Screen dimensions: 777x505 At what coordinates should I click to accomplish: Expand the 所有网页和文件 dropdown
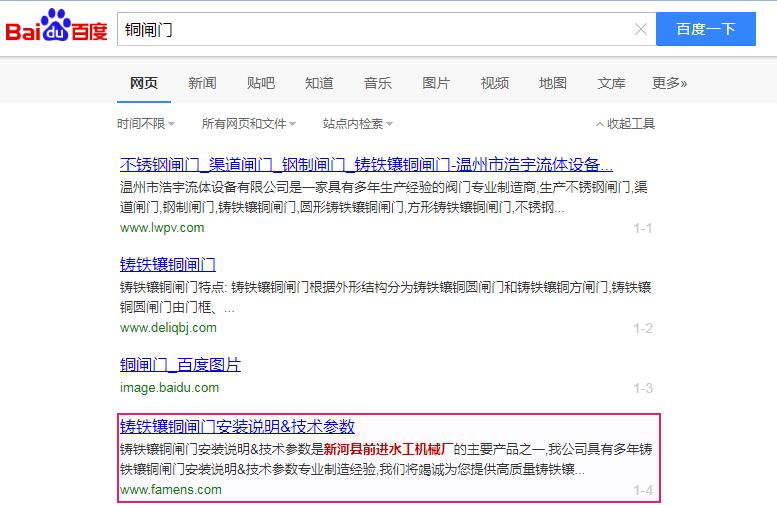(248, 124)
